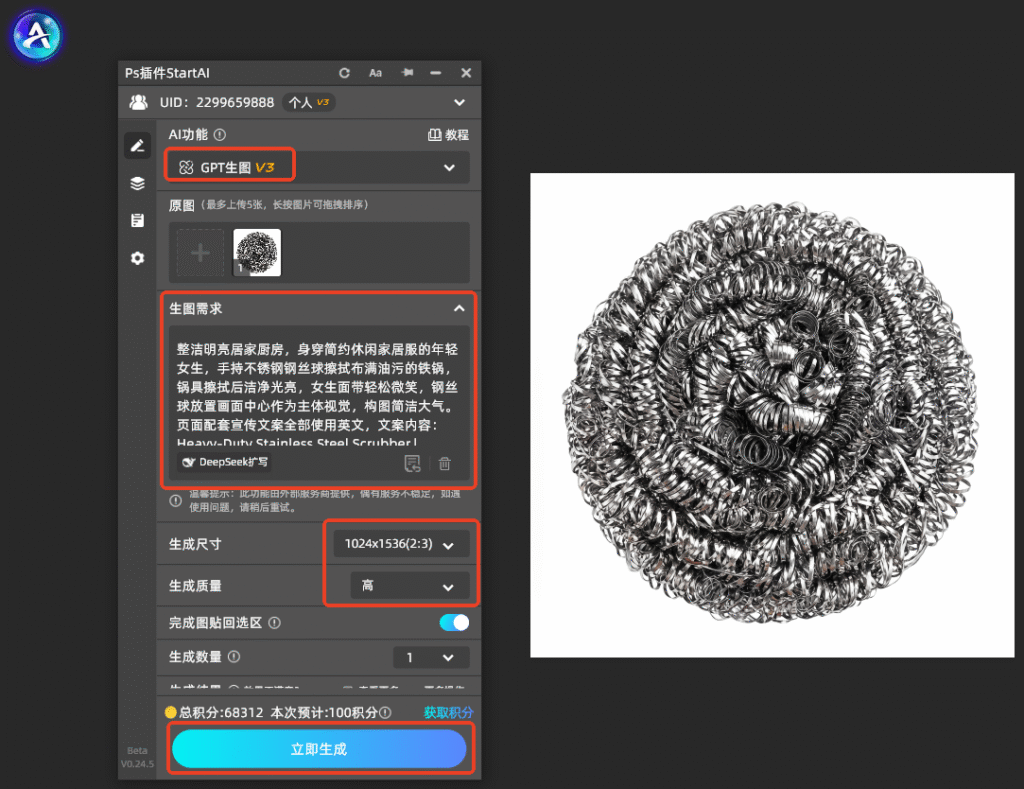
Task: Select the pencil edit tab in sidebar
Action: [137, 146]
